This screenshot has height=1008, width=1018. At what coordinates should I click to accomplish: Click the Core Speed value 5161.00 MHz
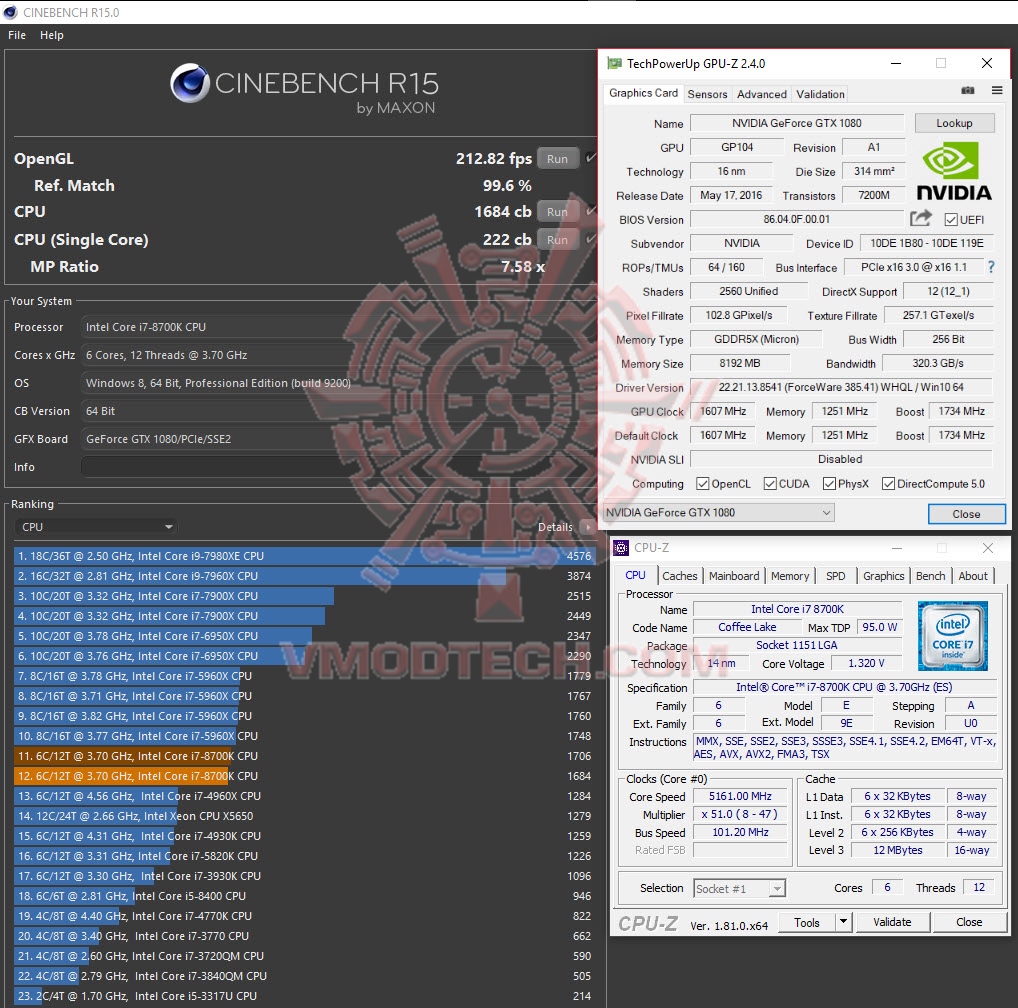click(x=740, y=796)
